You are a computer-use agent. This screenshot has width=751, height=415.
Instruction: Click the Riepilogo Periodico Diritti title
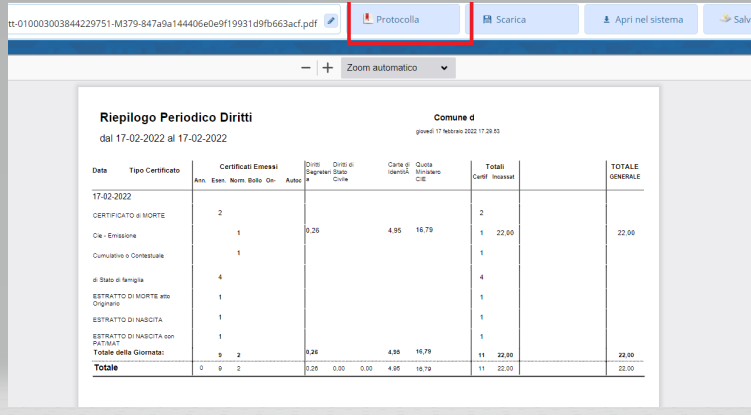175,118
